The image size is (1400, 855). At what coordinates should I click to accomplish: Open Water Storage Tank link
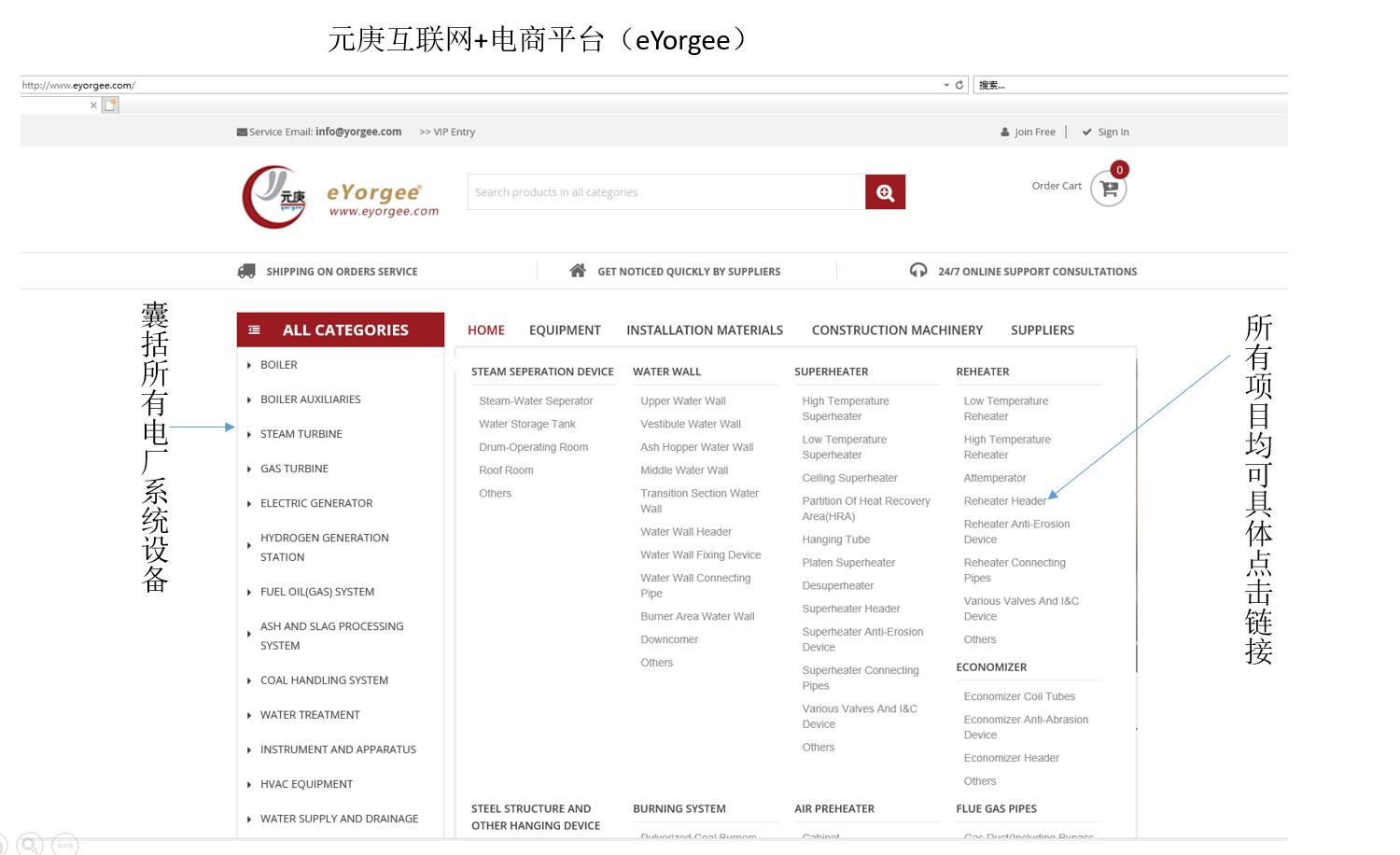[527, 424]
